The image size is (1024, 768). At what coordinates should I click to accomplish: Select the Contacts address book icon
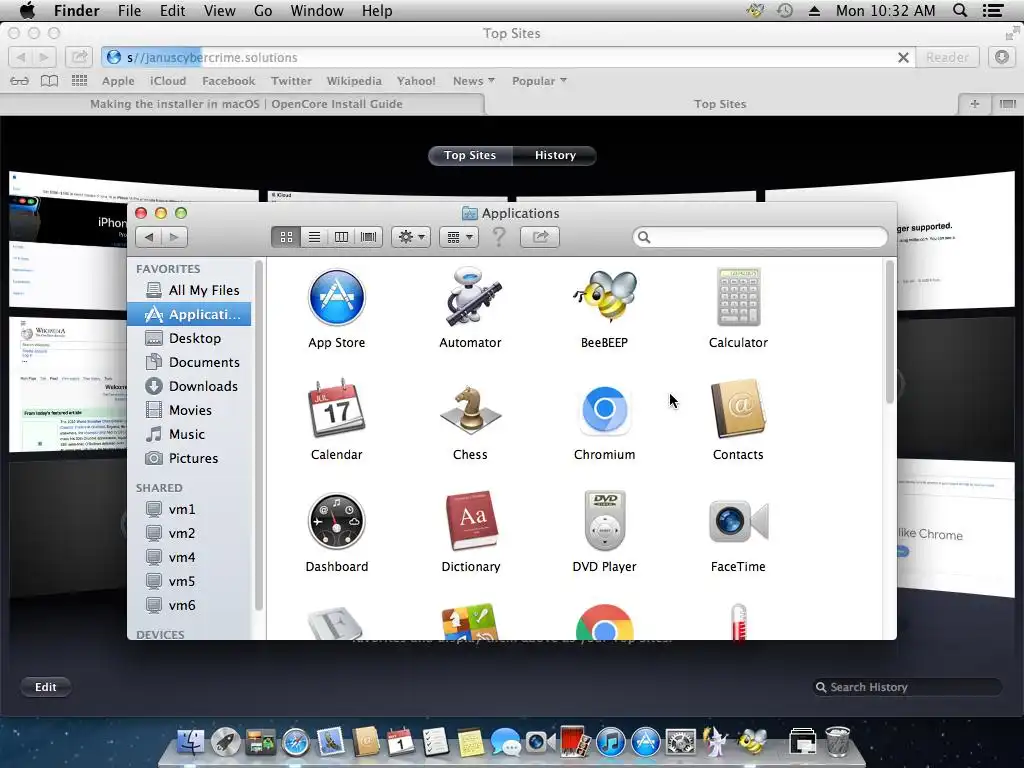pyautogui.click(x=738, y=409)
